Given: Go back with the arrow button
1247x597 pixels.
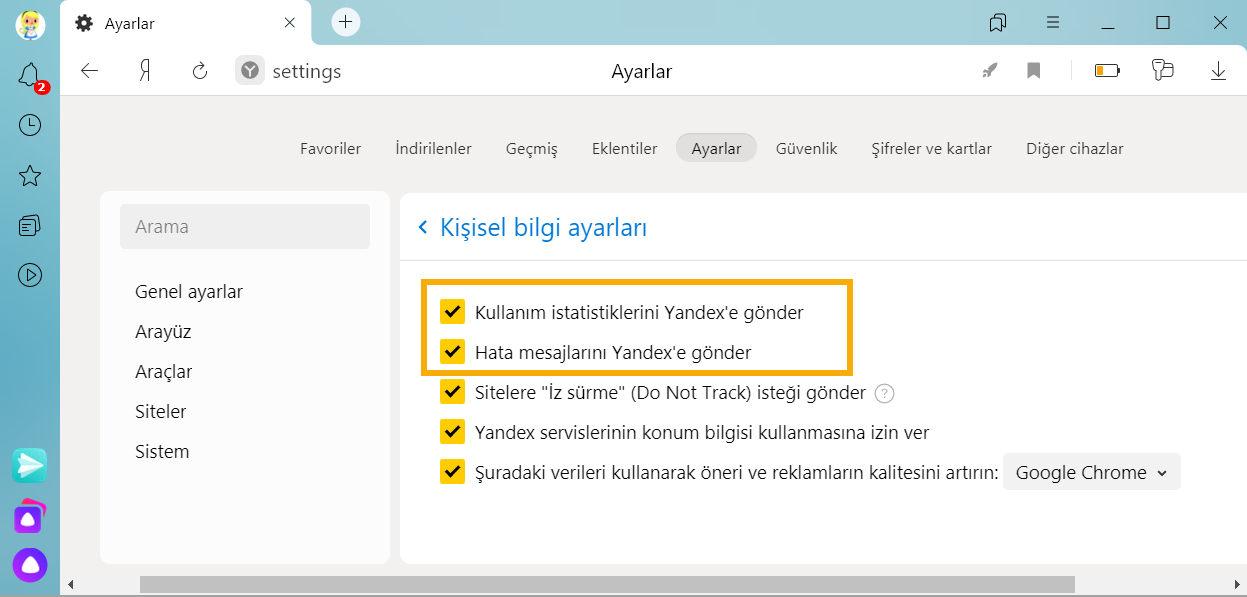Looking at the screenshot, I should (x=90, y=71).
